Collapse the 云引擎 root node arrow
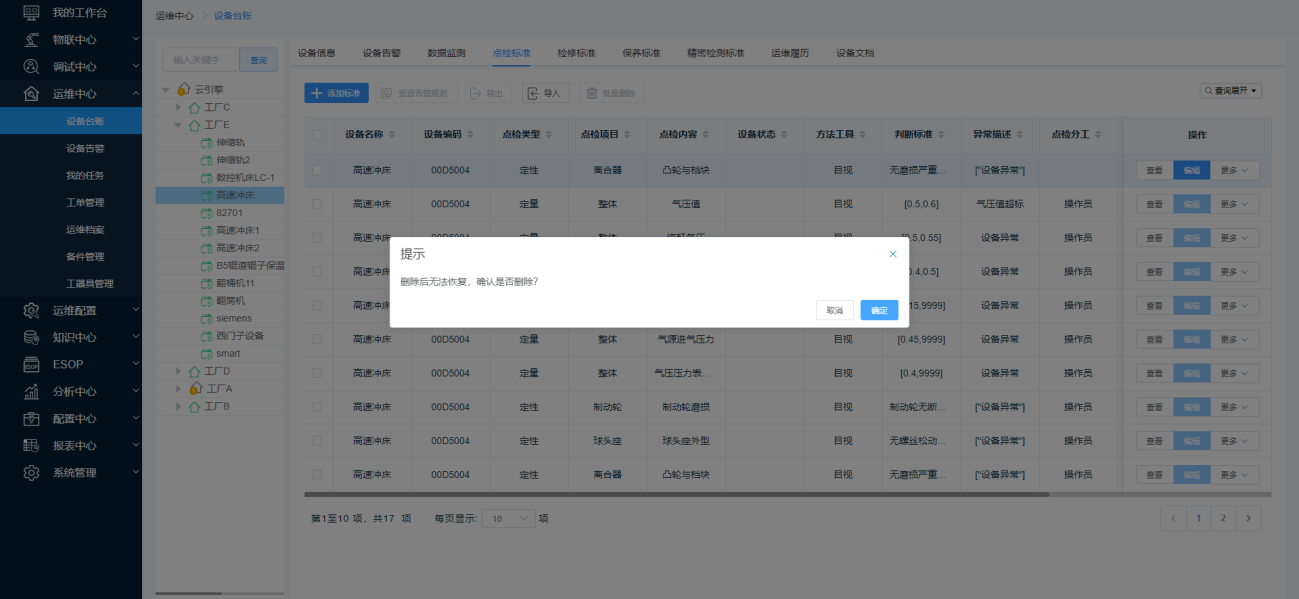Image resolution: width=1299 pixels, height=599 pixels. 166,89
